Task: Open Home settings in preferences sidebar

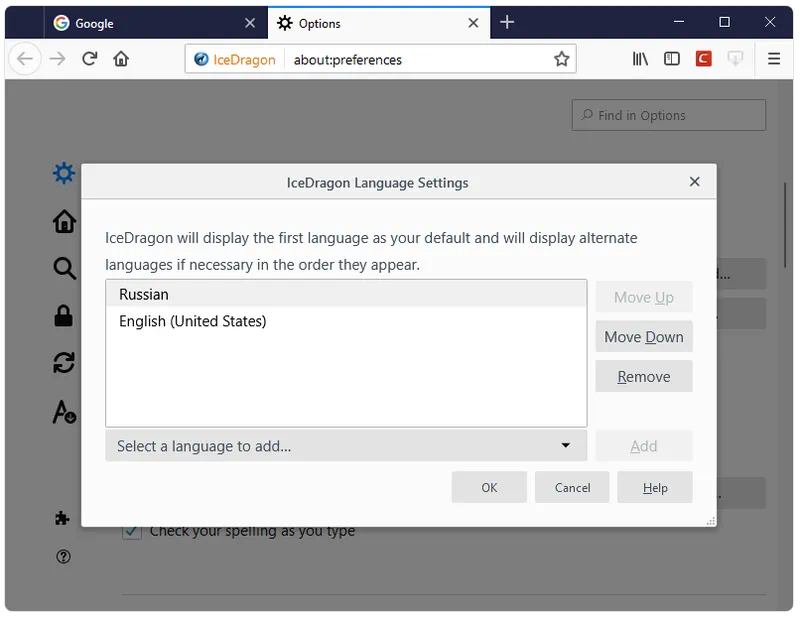Action: coord(64,221)
